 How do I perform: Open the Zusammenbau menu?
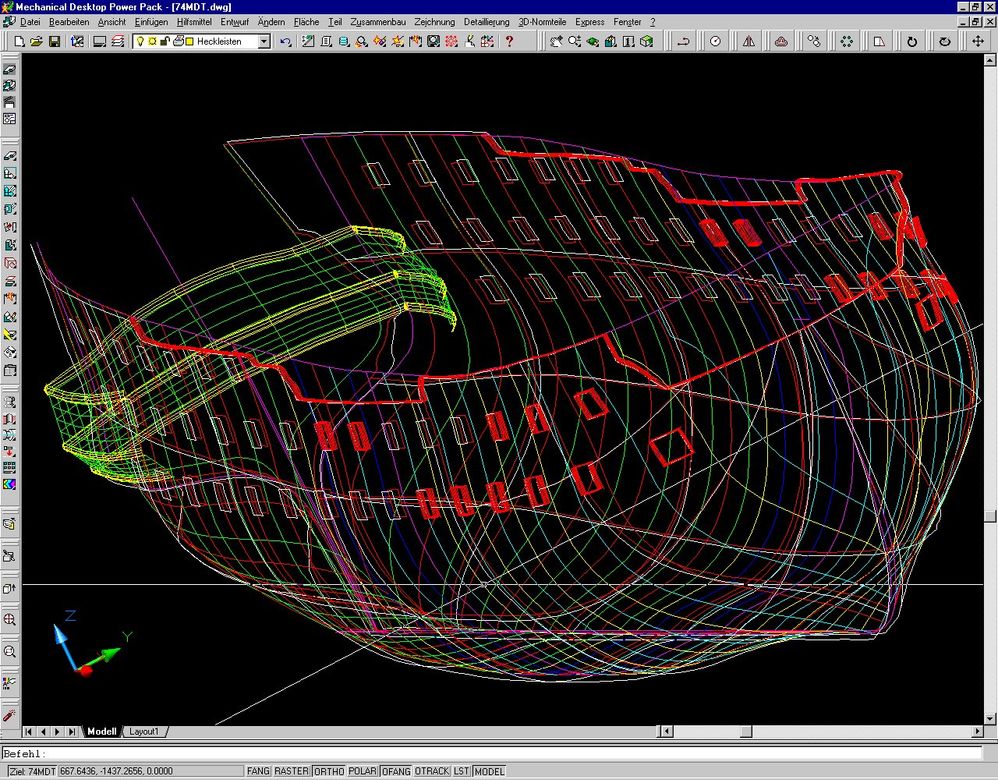click(x=378, y=22)
